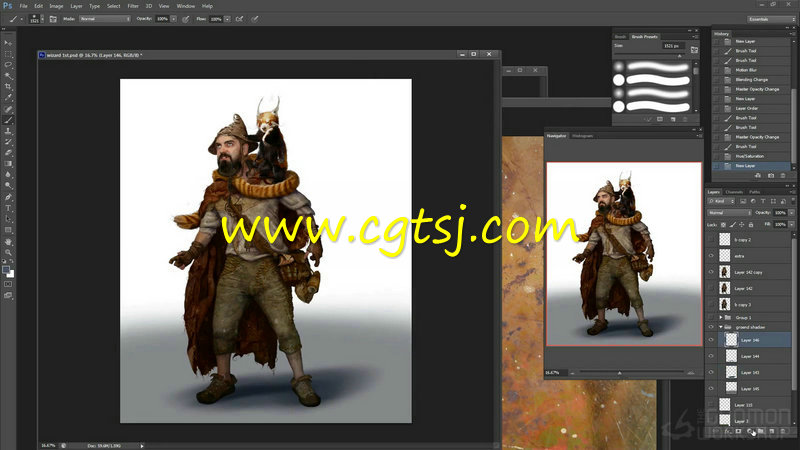This screenshot has height=450, width=800.
Task: Switch to the Paths tab
Action: (x=755, y=192)
